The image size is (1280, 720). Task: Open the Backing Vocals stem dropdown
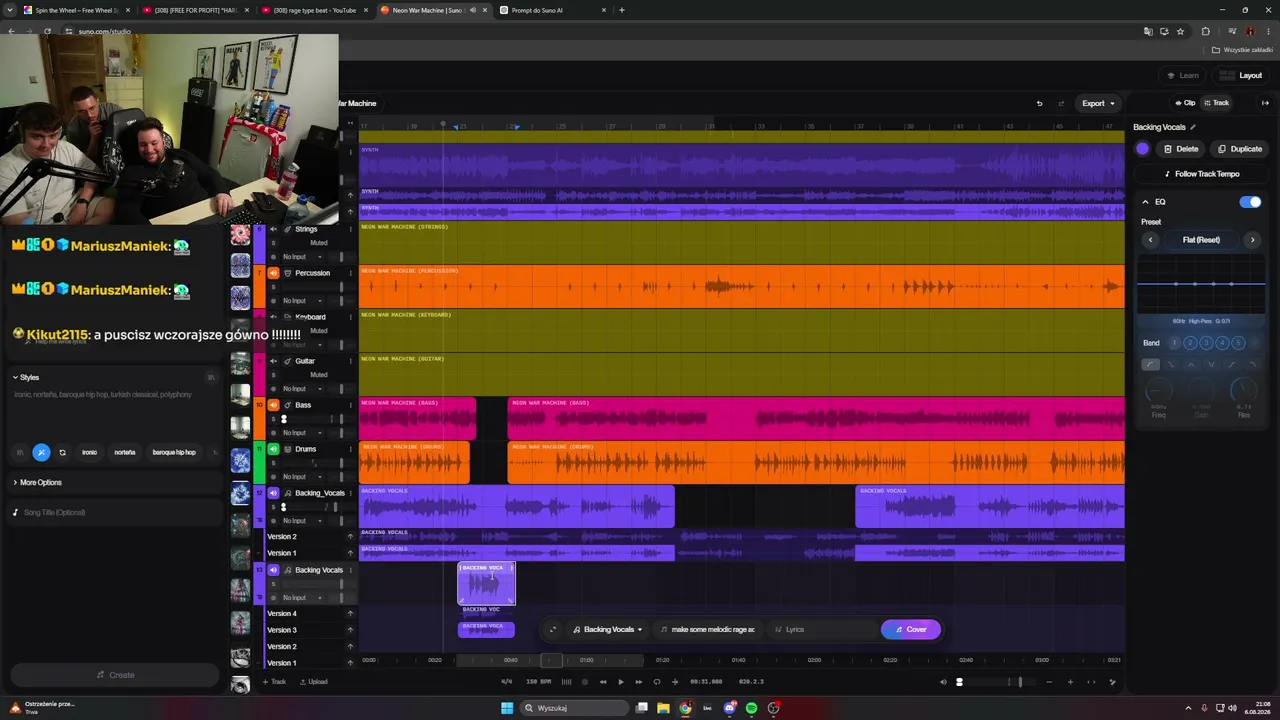click(607, 629)
